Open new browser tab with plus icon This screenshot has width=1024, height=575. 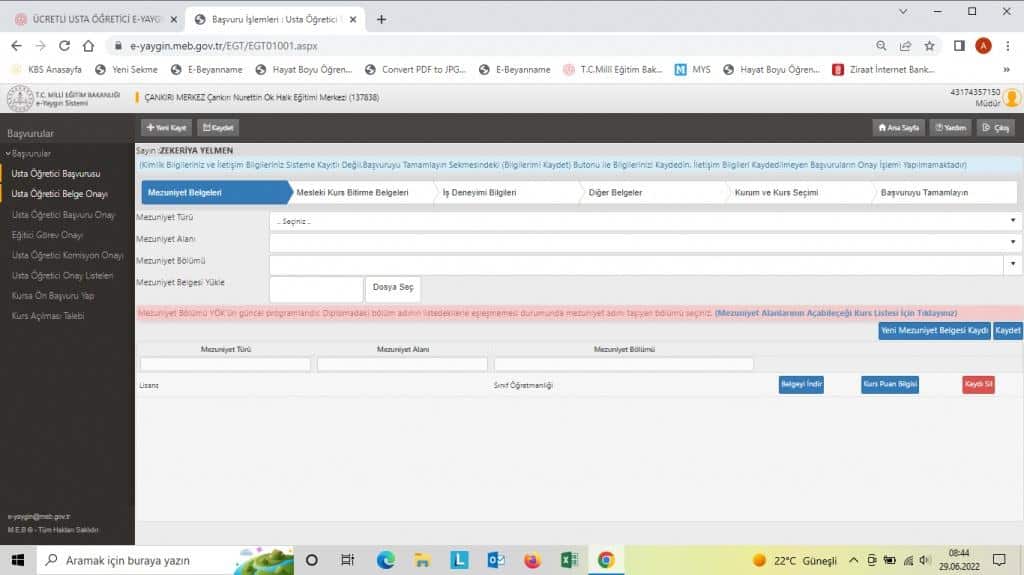pos(381,19)
